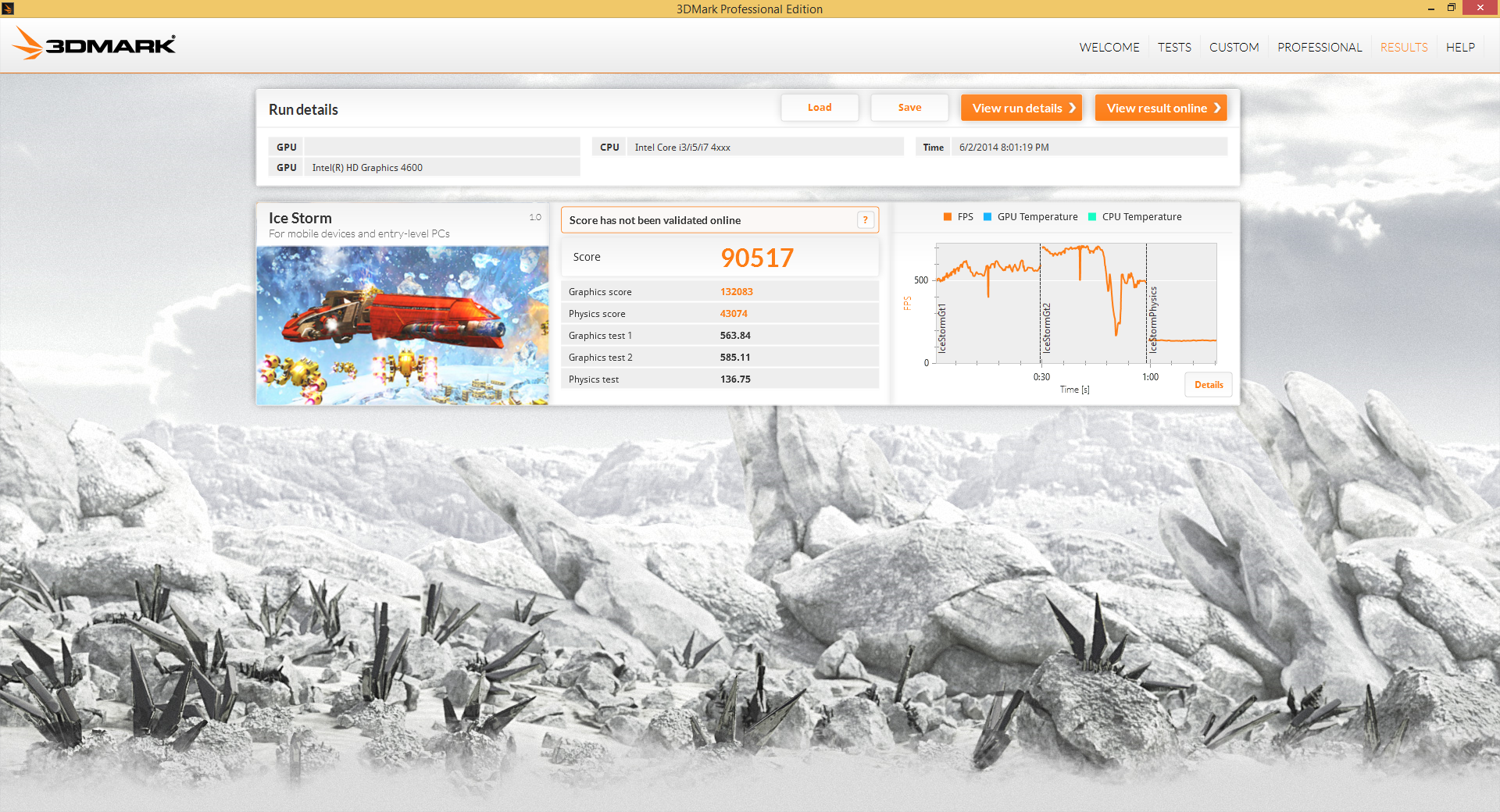Open View result online
1500x812 pixels.
pos(1161,108)
